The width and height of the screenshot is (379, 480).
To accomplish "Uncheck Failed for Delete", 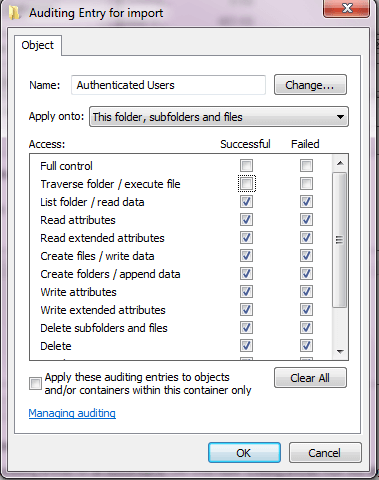I will coord(306,345).
